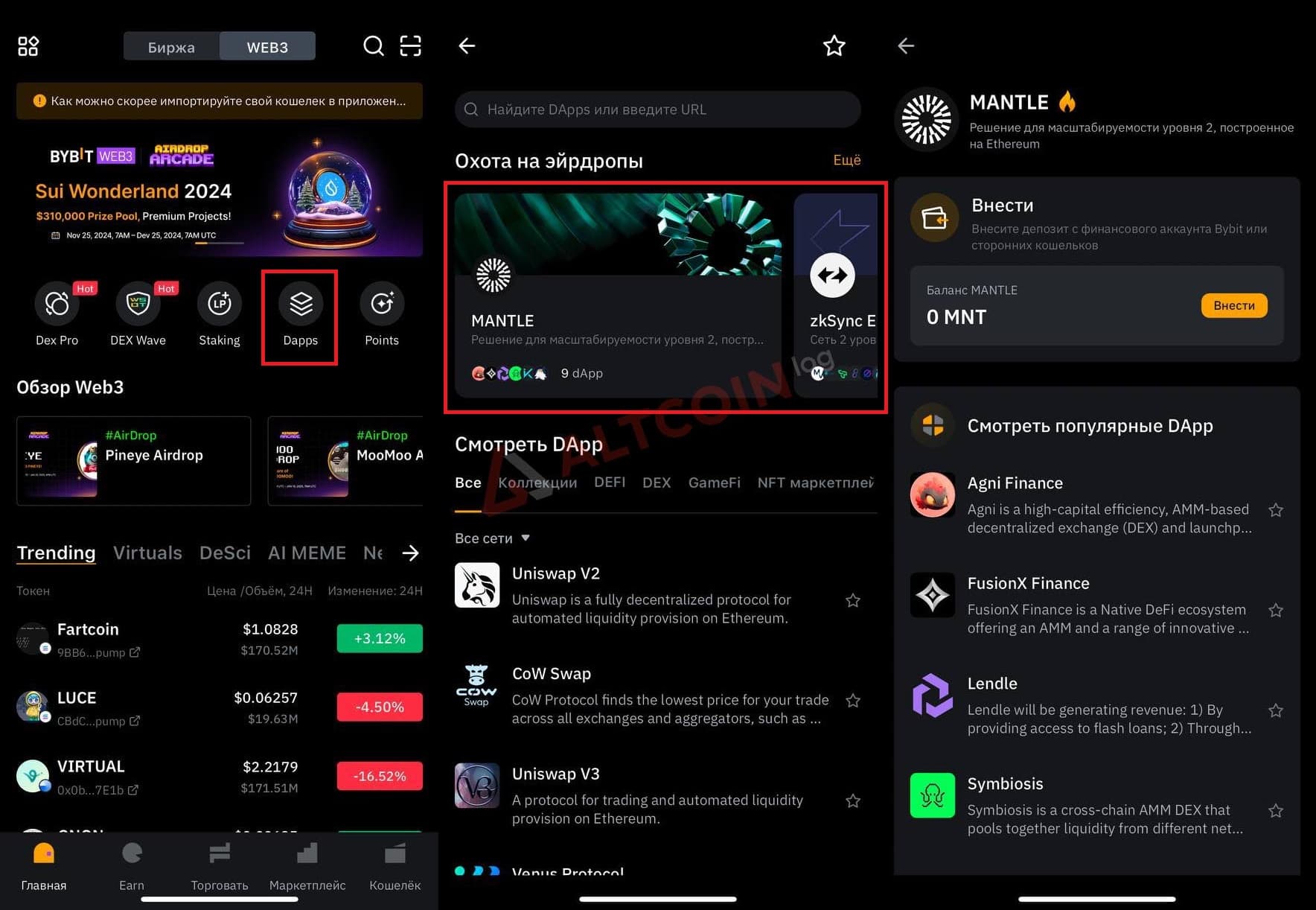
Task: Click the FusionX Finance logo icon
Action: point(933,595)
